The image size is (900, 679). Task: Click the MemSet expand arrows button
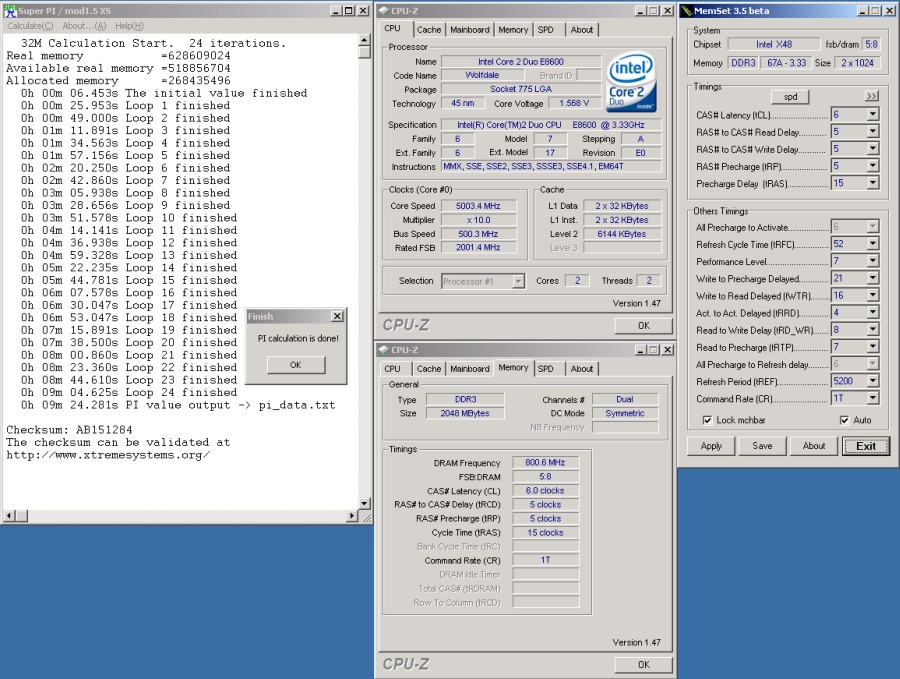[871, 96]
